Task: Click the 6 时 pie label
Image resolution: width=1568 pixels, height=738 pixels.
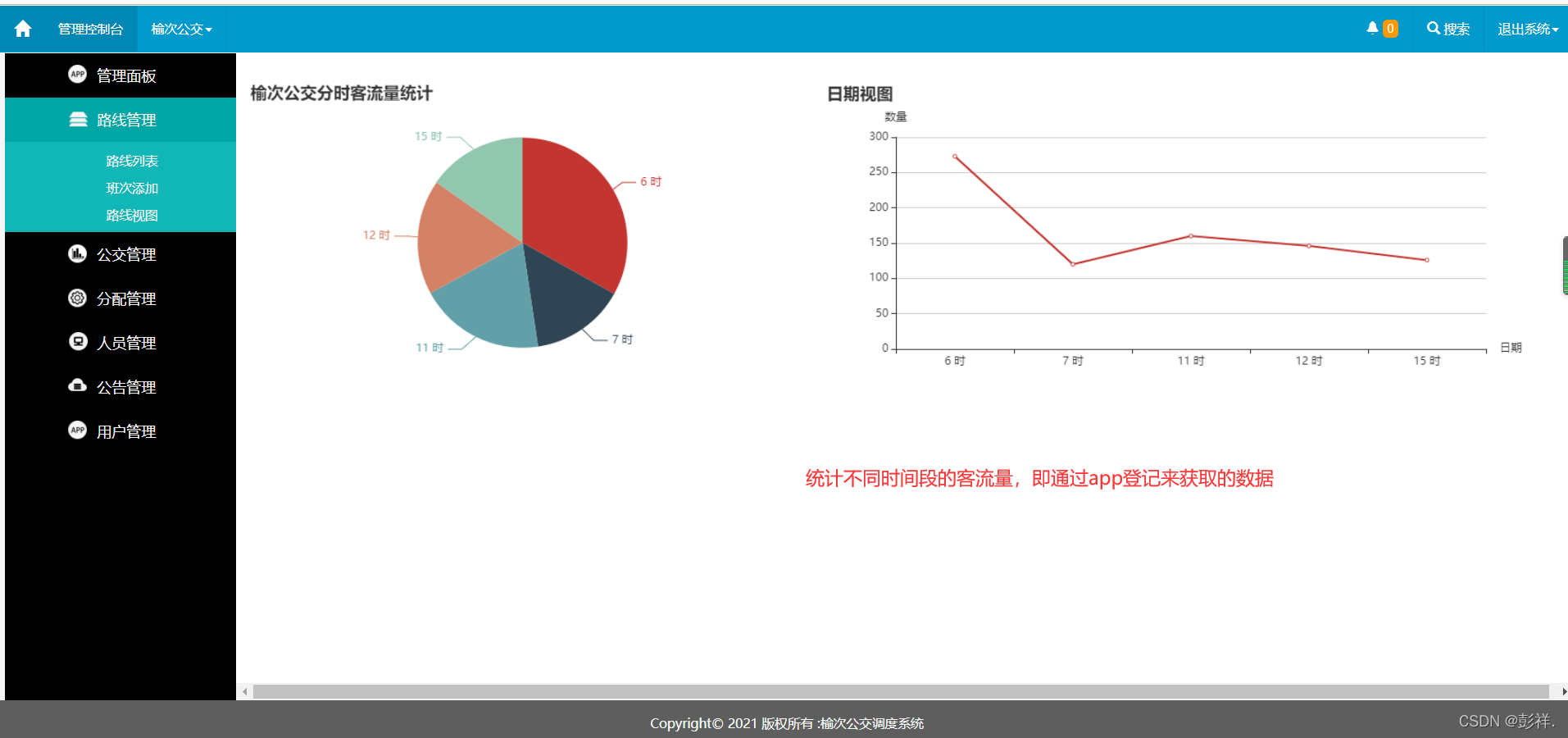Action: pos(651,181)
